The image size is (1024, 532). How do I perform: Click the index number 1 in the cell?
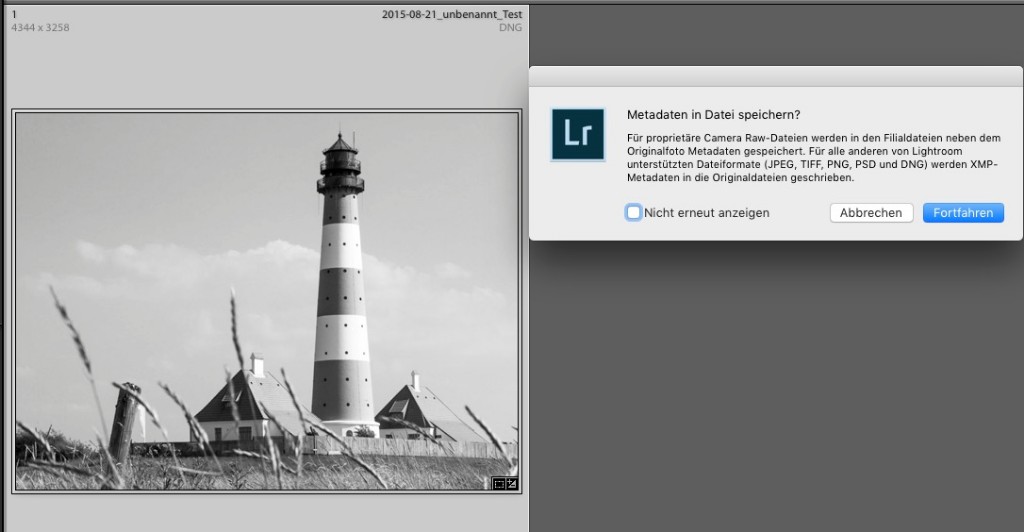[x=14, y=14]
